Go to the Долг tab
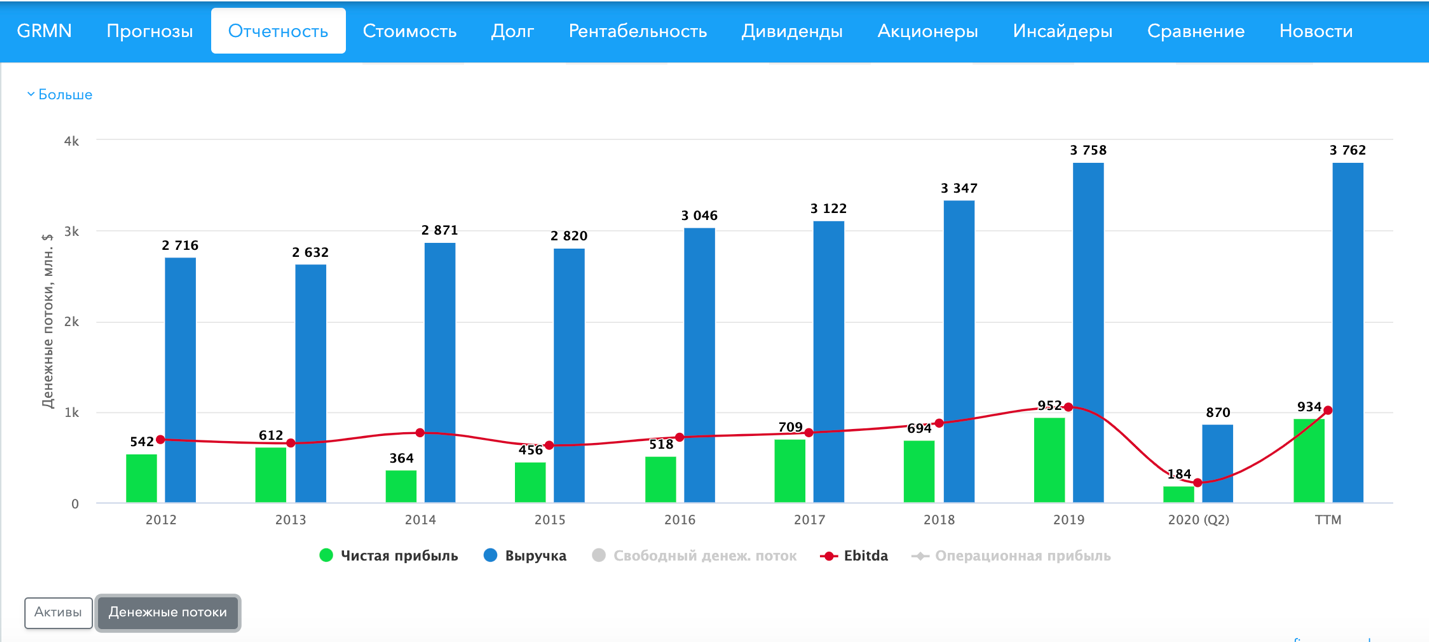The width and height of the screenshot is (1429, 642). coord(512,31)
